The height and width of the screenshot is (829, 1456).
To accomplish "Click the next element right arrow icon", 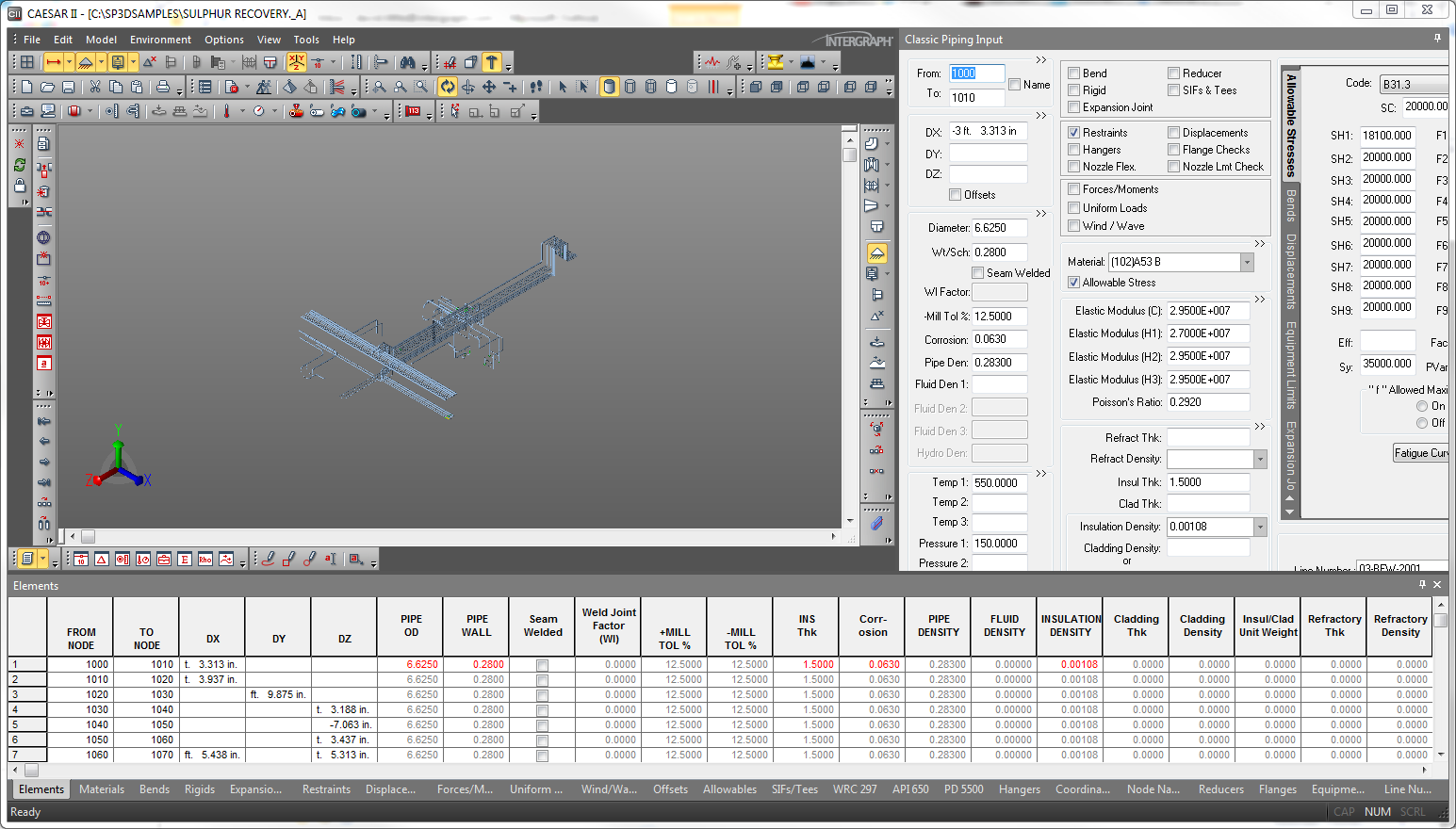I will [44, 462].
